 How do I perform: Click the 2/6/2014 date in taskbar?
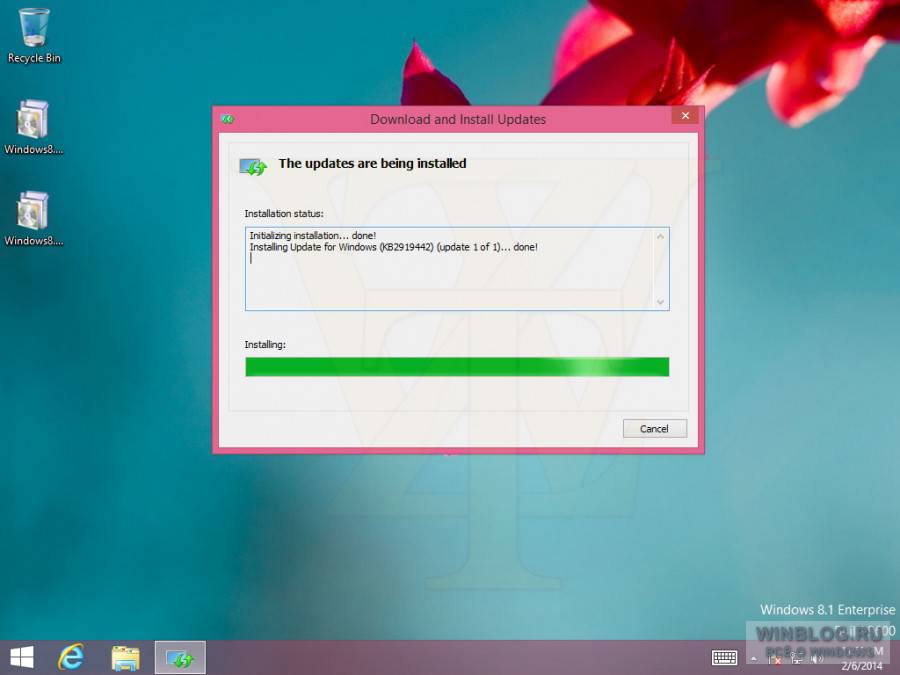(x=862, y=666)
